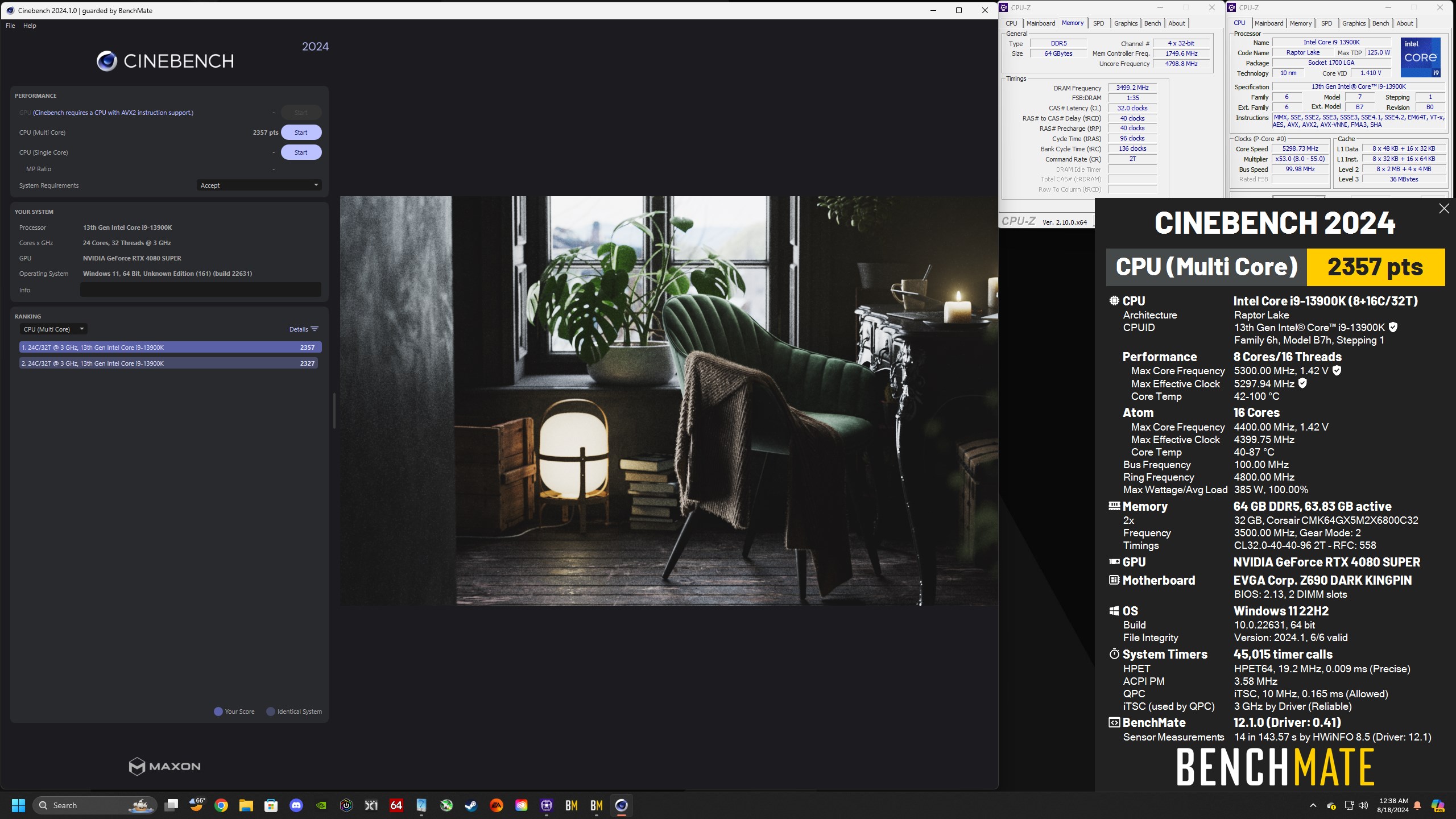Click Multiplier value x53.0 (8.0 - 55.0)
This screenshot has width=1456, height=819.
tap(1300, 159)
